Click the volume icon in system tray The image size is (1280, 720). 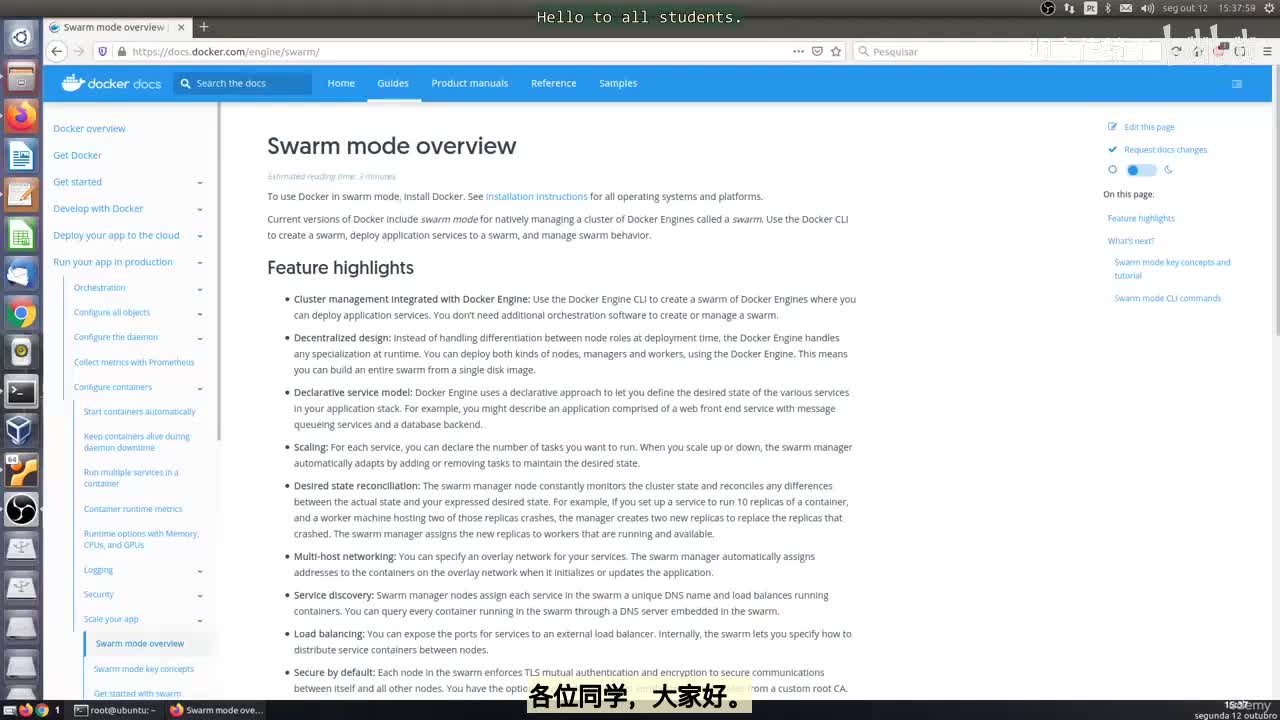[x=1146, y=8]
